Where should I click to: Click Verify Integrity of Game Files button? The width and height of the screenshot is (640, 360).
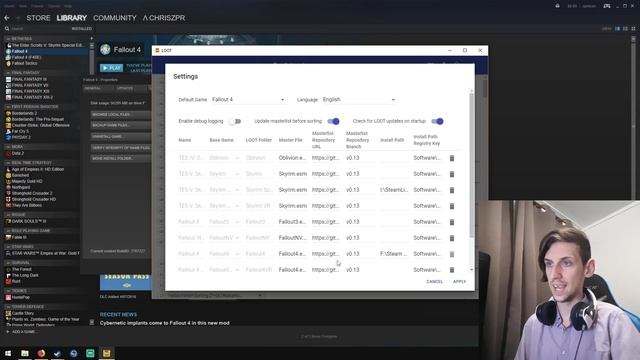tap(121, 148)
